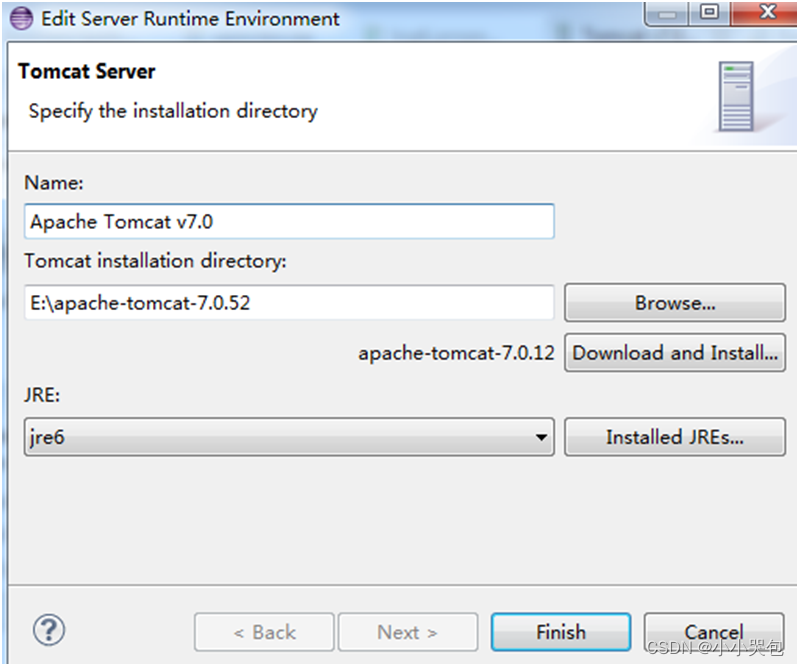The image size is (799, 666).
Task: Open the Installed JREs... dialog
Action: click(675, 437)
